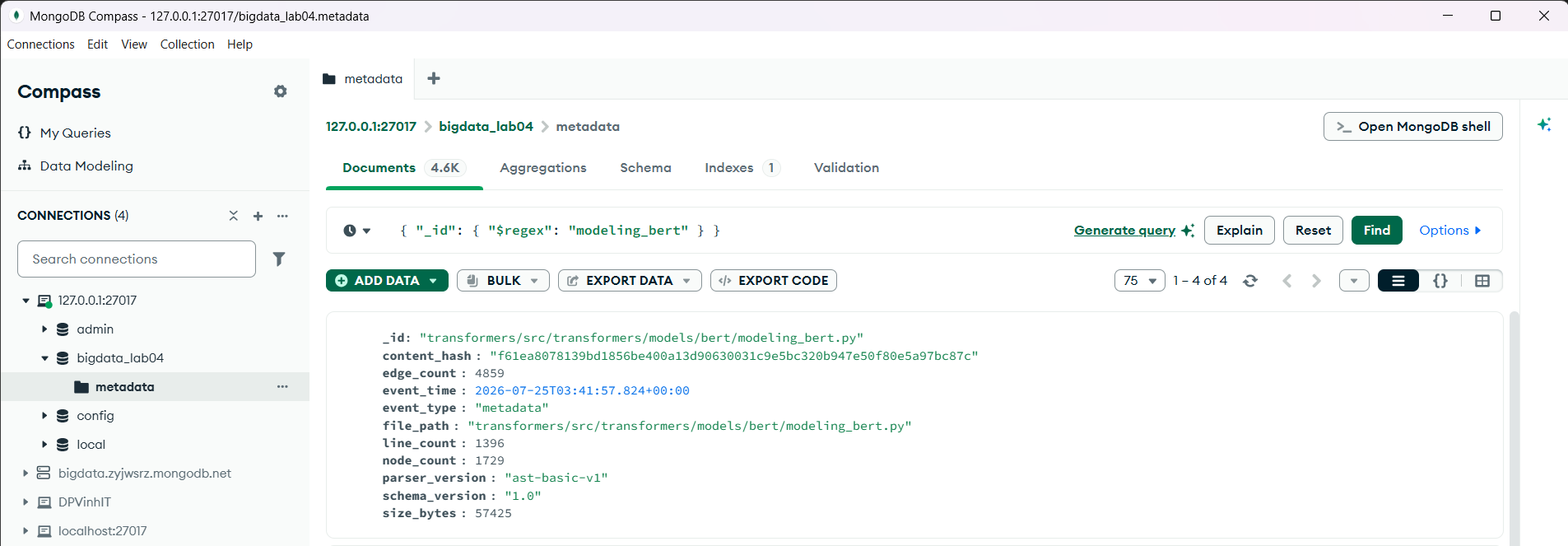This screenshot has height=546, width=1568.
Task: Click the documents list vertical scrollbar
Action: (1514, 428)
